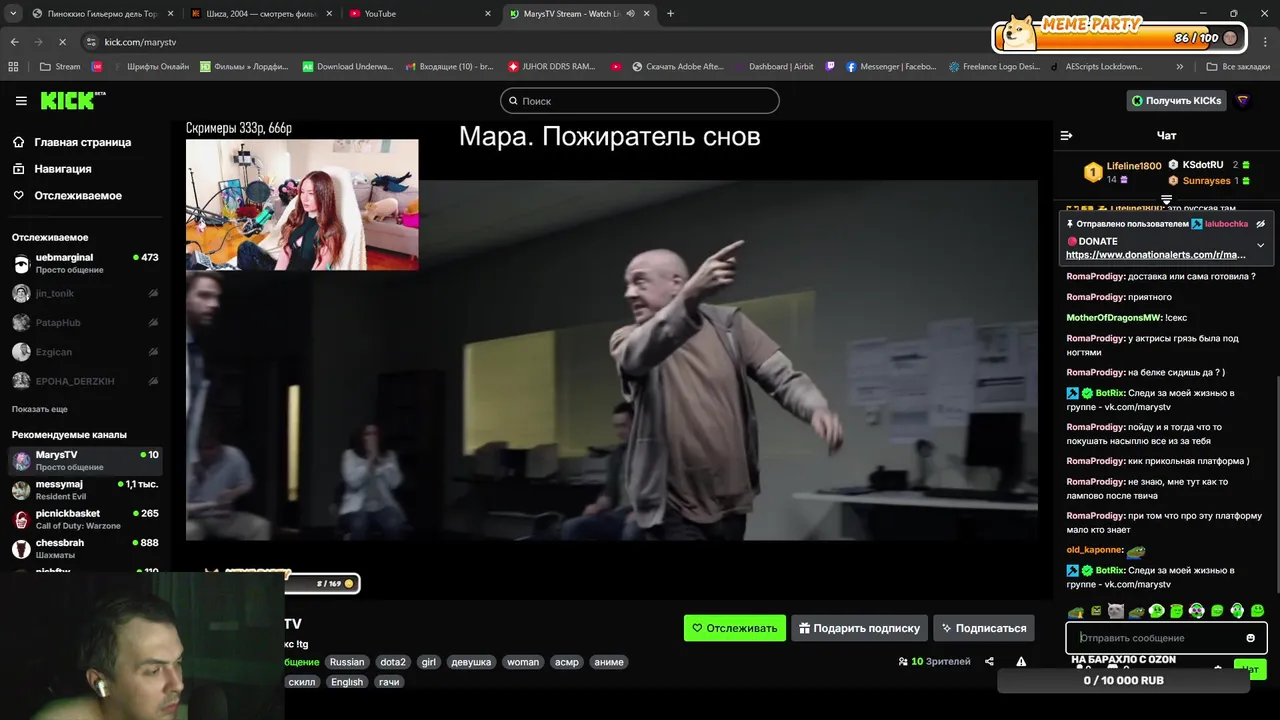This screenshot has height=720, width=1280.
Task: Select the аниме tag
Action: coord(609,662)
